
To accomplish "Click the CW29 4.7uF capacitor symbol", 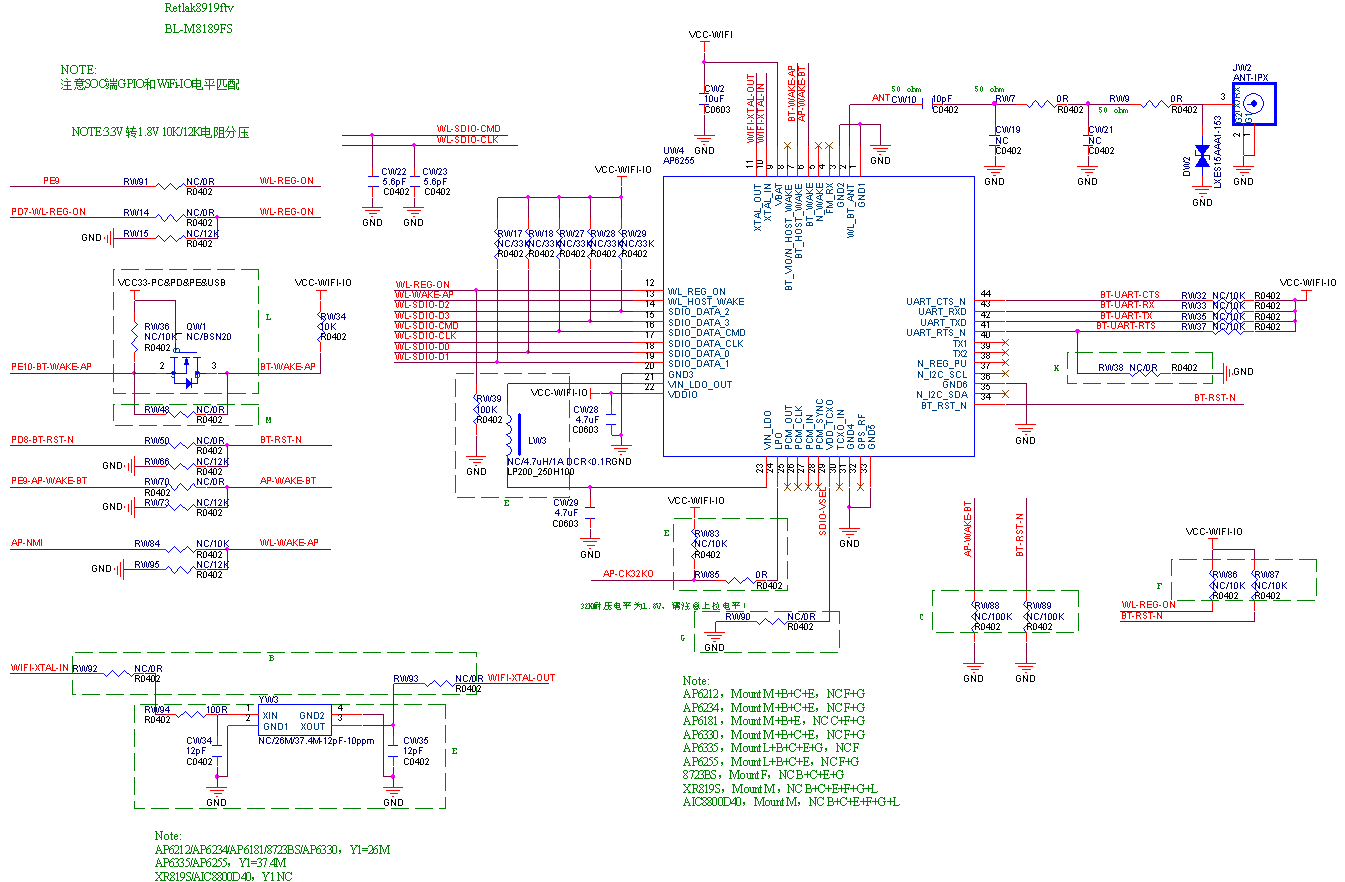I will 590,509.
